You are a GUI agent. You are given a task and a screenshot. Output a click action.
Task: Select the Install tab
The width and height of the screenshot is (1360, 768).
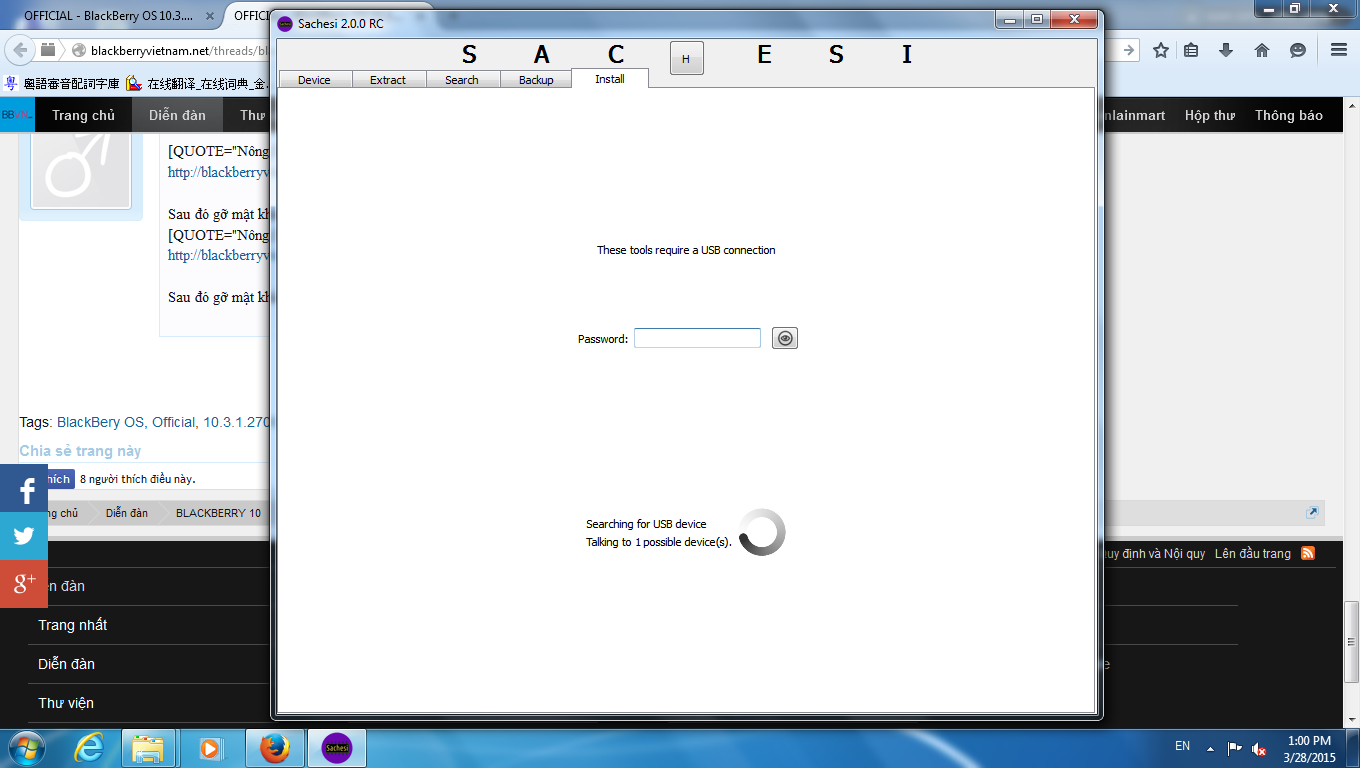coord(610,78)
